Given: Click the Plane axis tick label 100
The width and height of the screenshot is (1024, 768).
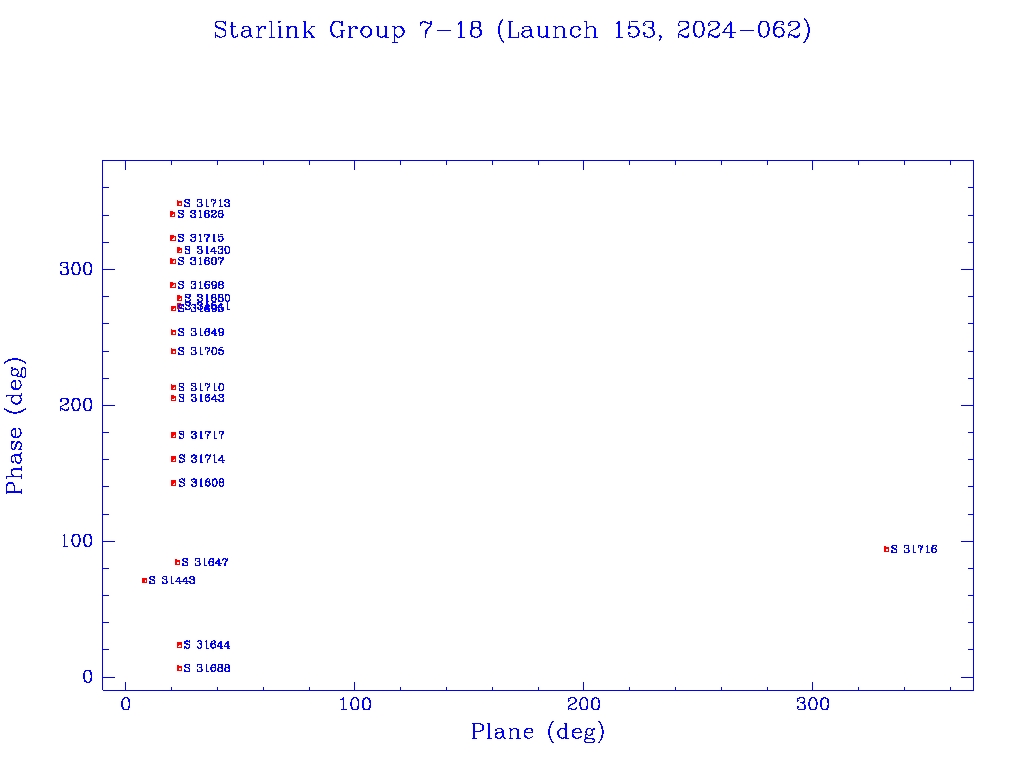Looking at the screenshot, I should point(355,705).
